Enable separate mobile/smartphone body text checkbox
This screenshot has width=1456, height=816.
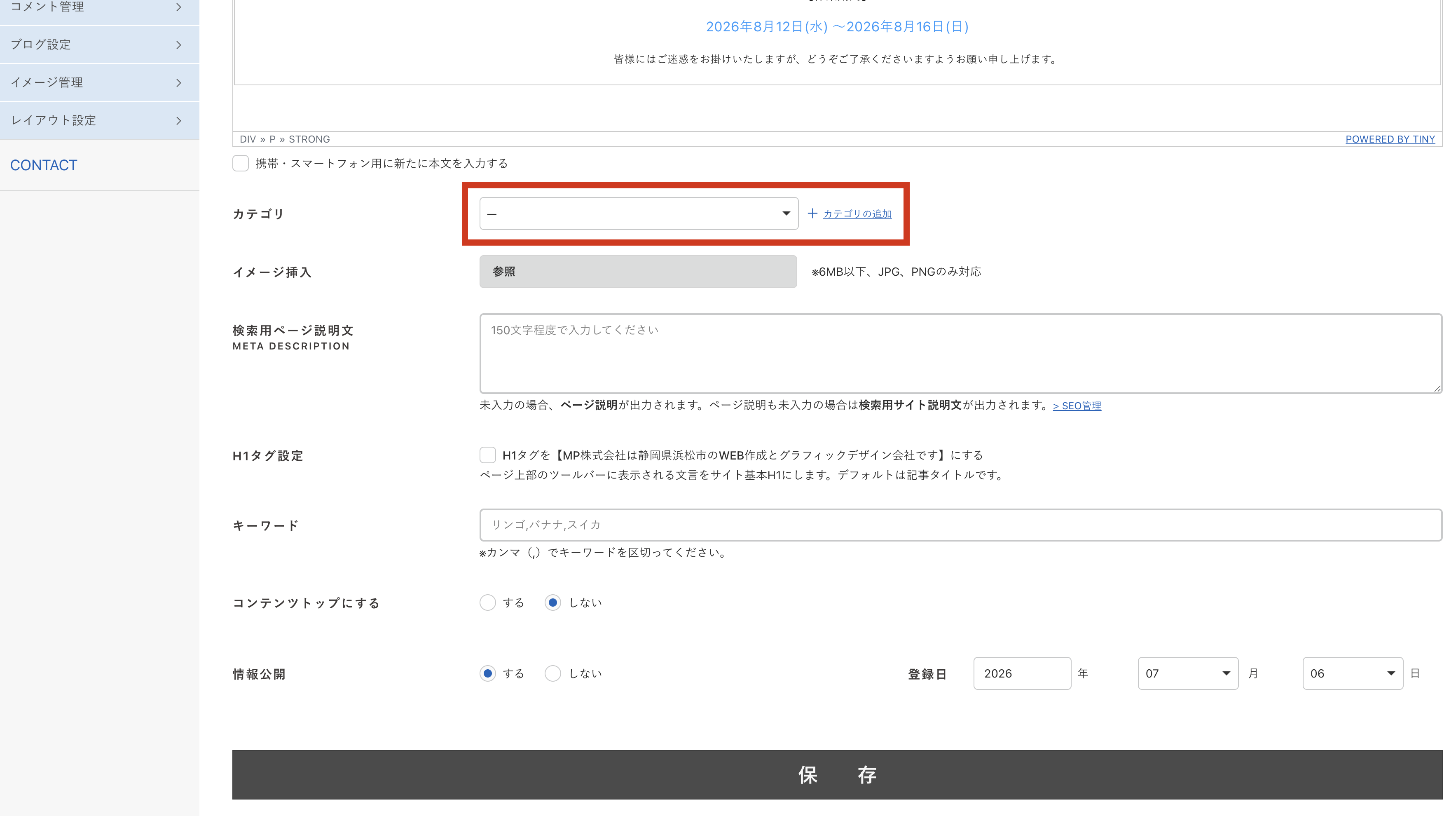(x=241, y=164)
